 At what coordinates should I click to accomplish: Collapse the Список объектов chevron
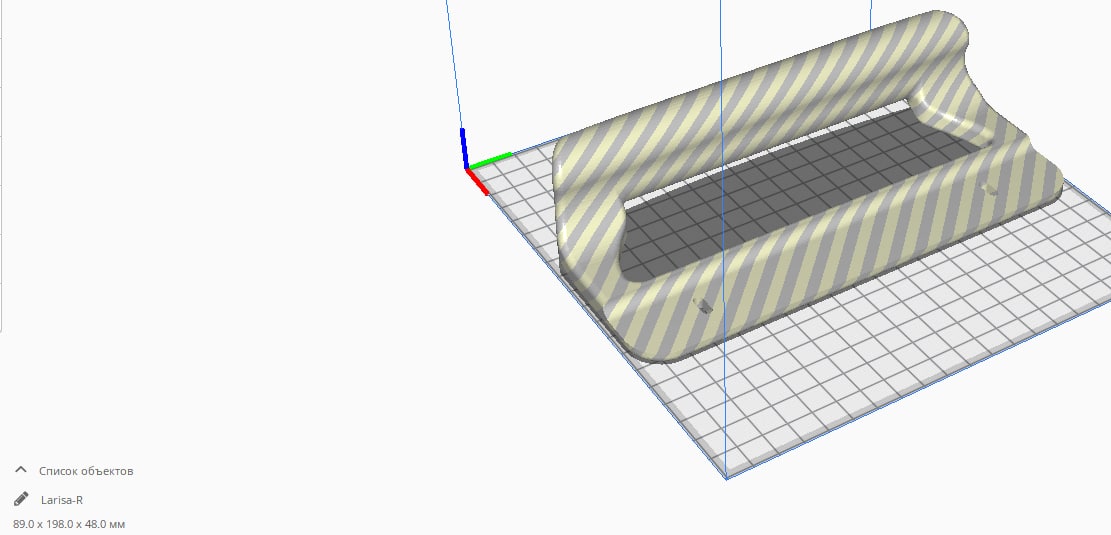(21, 471)
